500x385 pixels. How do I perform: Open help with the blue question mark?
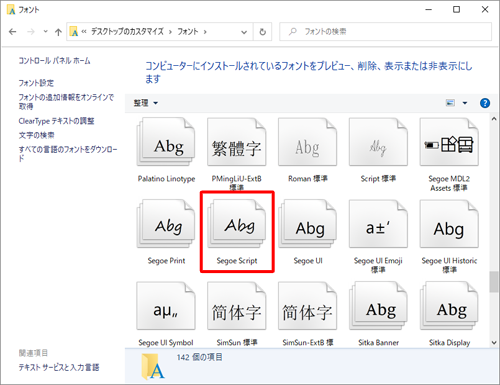coord(485,103)
